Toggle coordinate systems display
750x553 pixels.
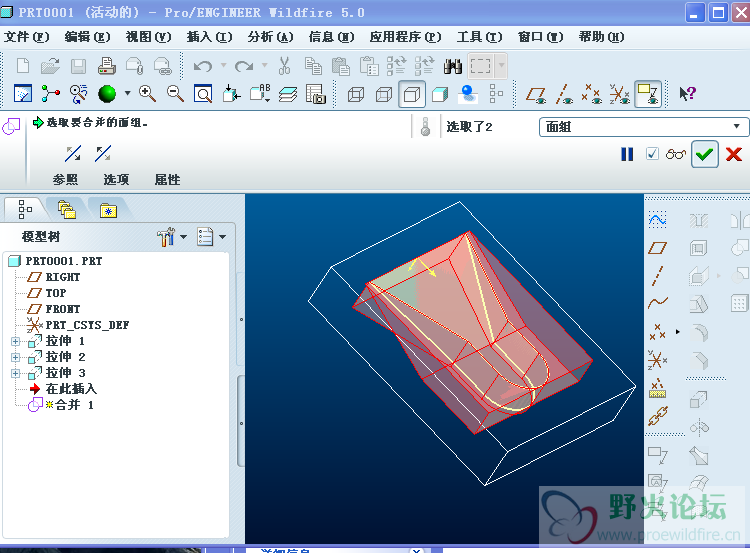tap(619, 94)
